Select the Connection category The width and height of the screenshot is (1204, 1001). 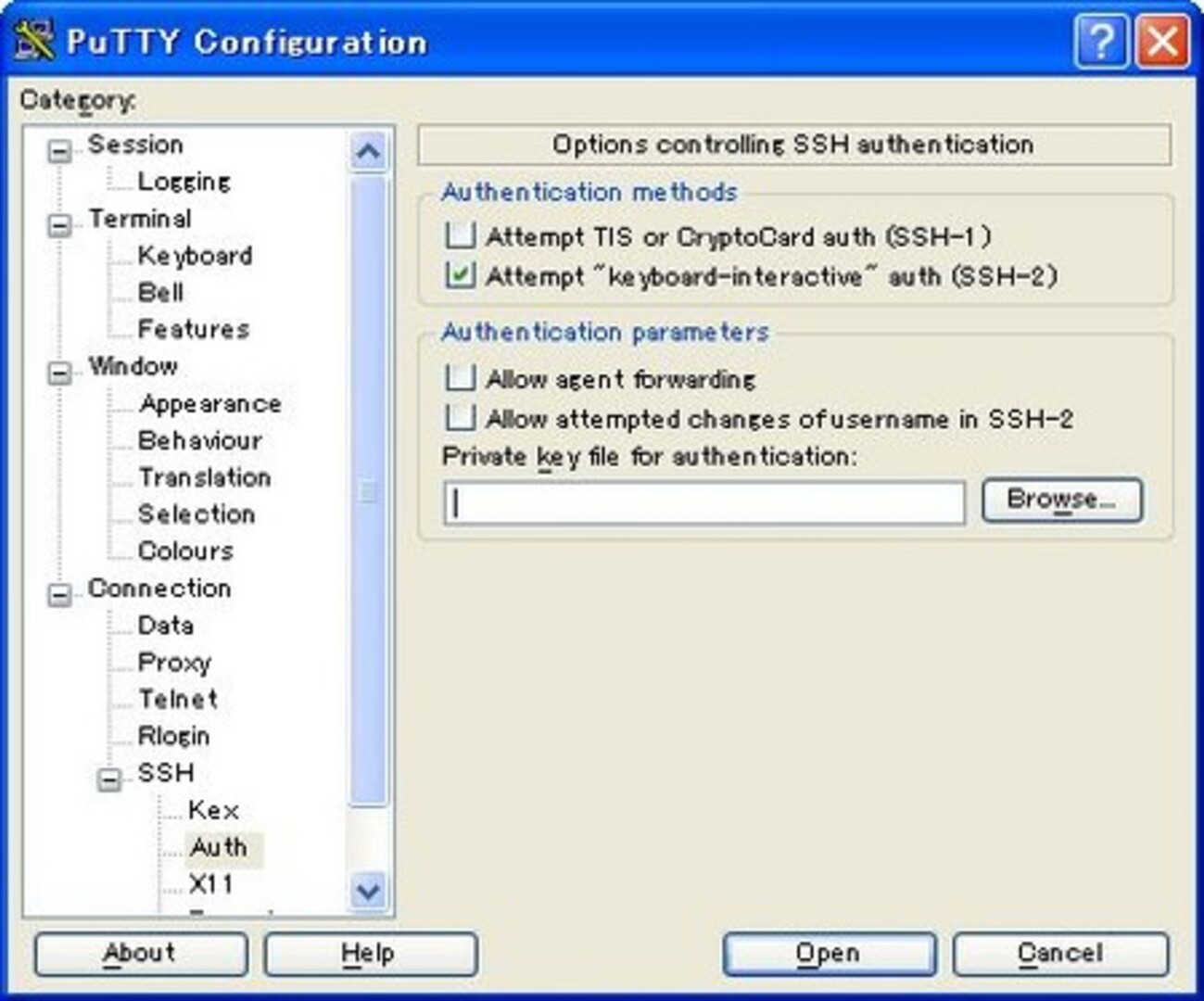click(159, 589)
